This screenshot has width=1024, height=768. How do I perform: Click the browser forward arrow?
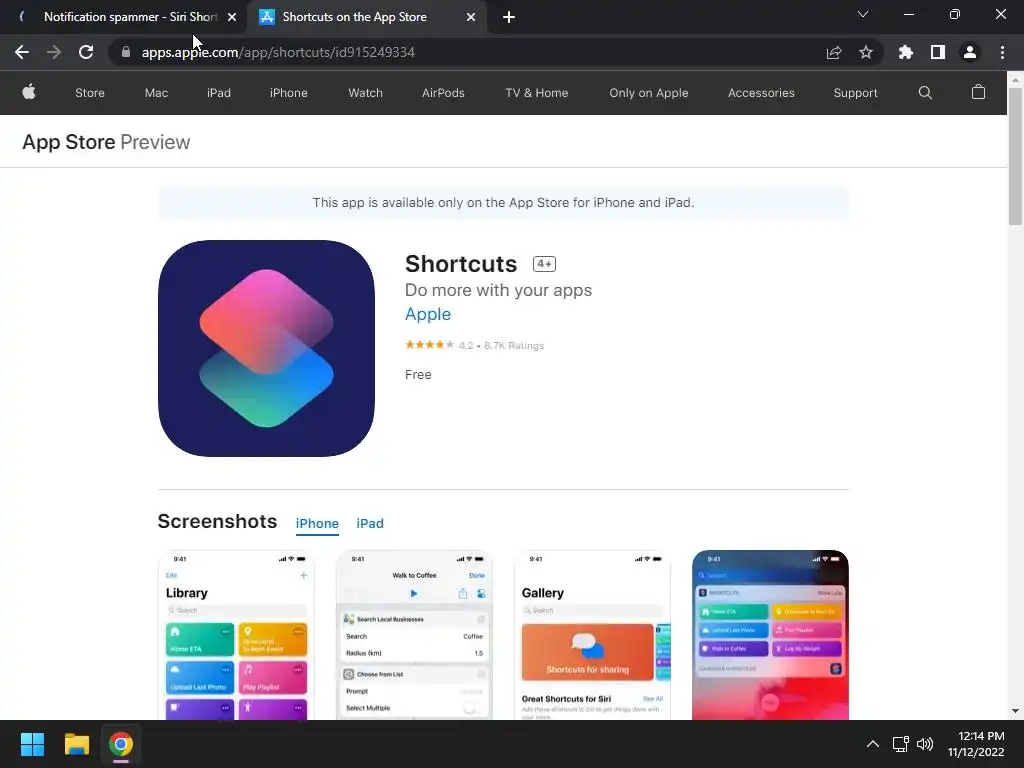point(54,52)
